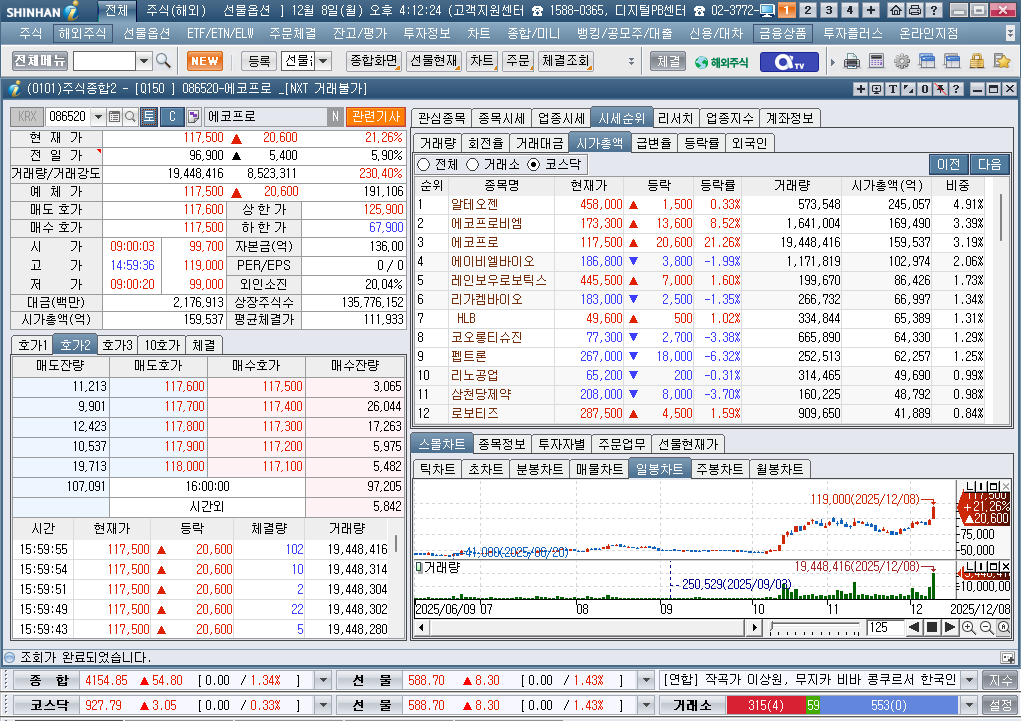The image size is (1021, 721).
Task: Open settings via the gear icon
Action: tap(902, 61)
